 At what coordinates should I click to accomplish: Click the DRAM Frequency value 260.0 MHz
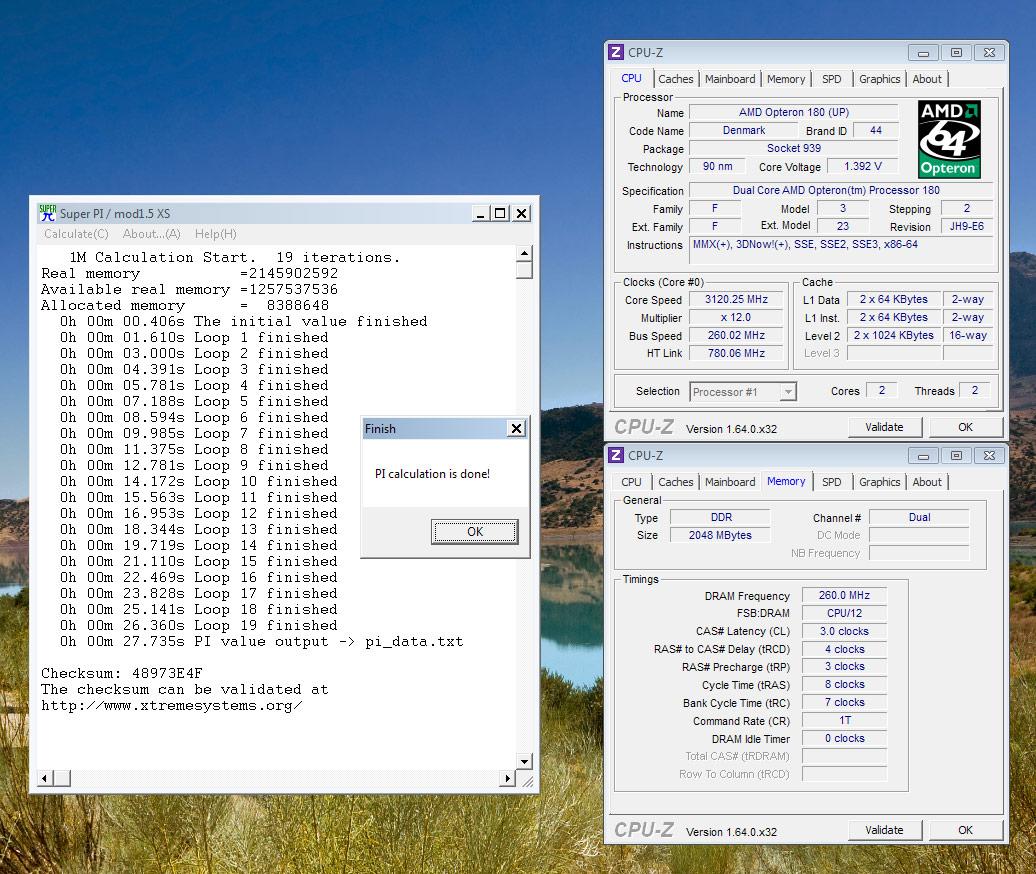click(844, 595)
